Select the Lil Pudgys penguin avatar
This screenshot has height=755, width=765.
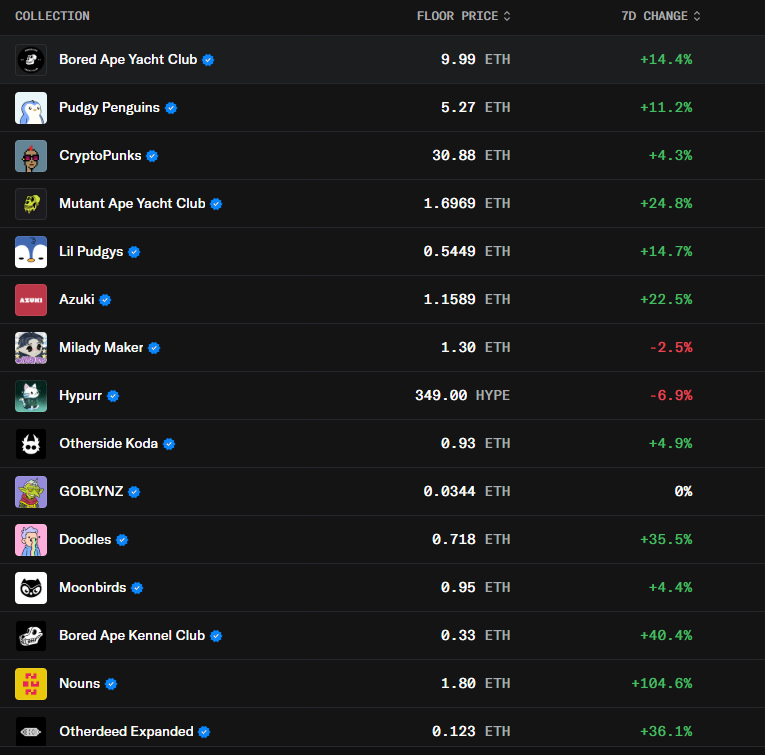pos(31,252)
